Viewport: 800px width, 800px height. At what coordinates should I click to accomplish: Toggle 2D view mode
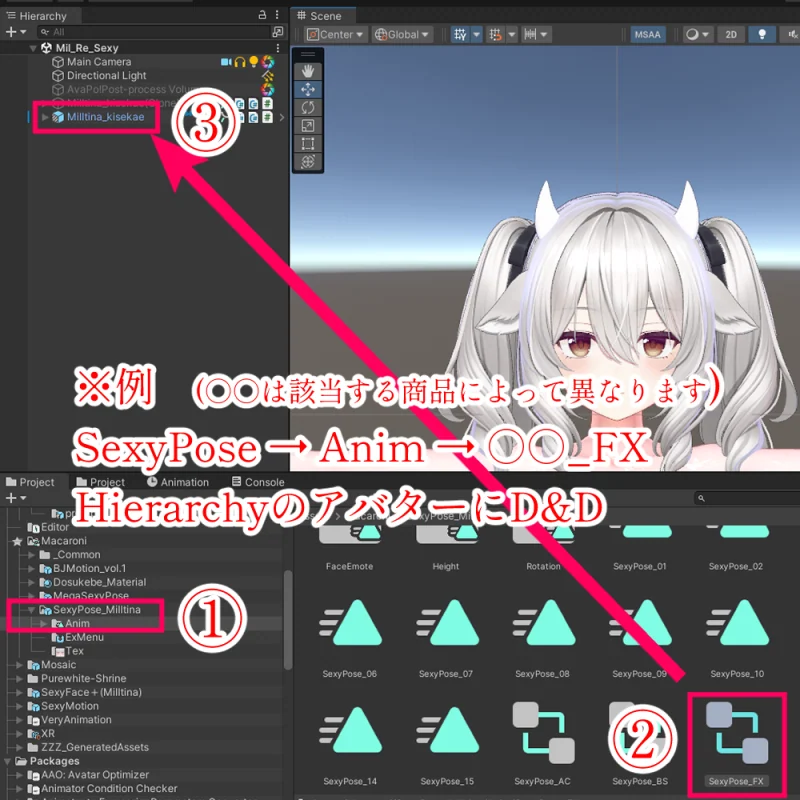(x=731, y=35)
